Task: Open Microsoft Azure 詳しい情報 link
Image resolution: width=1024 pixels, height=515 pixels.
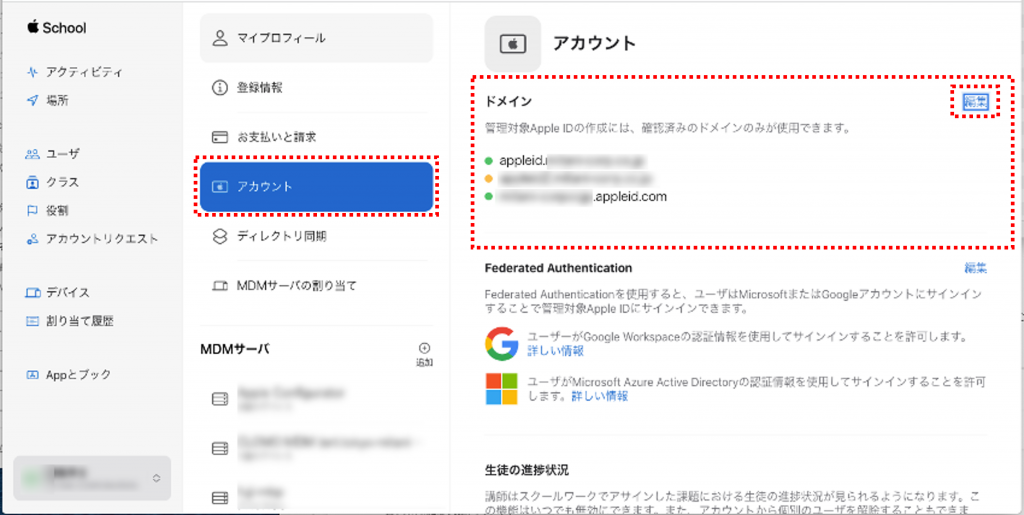Action: pyautogui.click(x=600, y=396)
